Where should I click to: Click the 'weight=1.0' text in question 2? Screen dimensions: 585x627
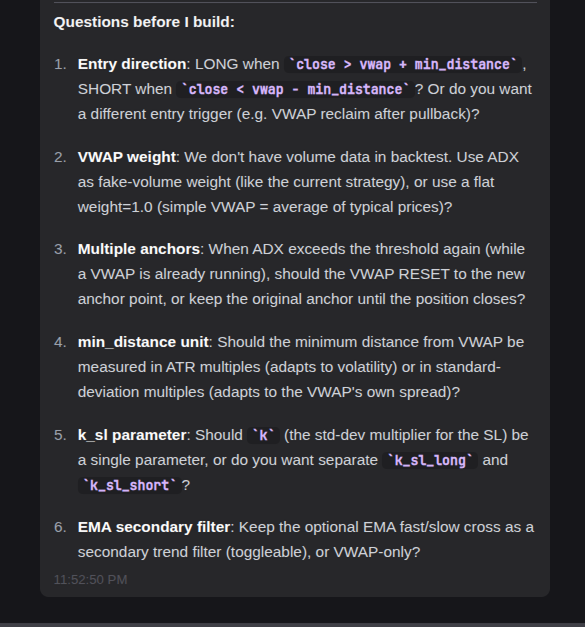(115, 207)
